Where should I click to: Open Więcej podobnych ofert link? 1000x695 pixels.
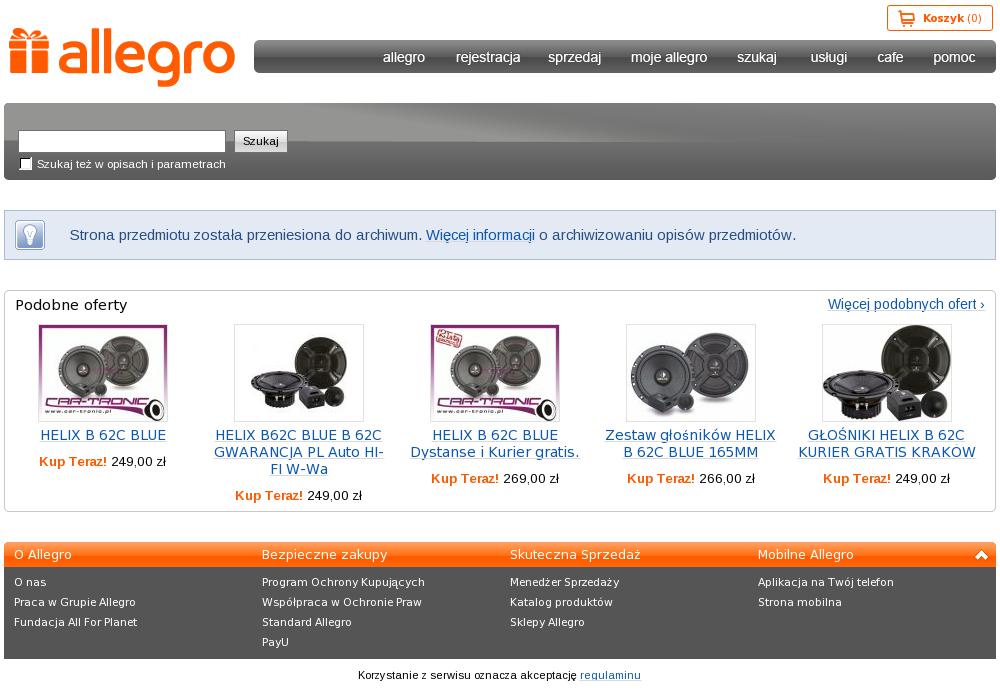pyautogui.click(x=906, y=304)
